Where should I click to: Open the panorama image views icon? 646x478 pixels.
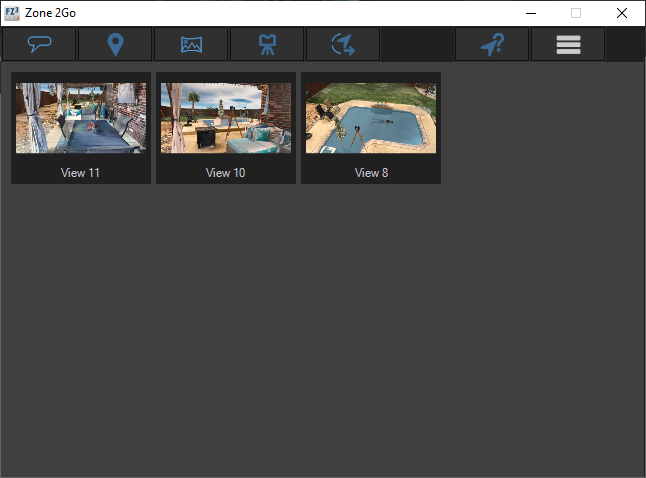191,44
